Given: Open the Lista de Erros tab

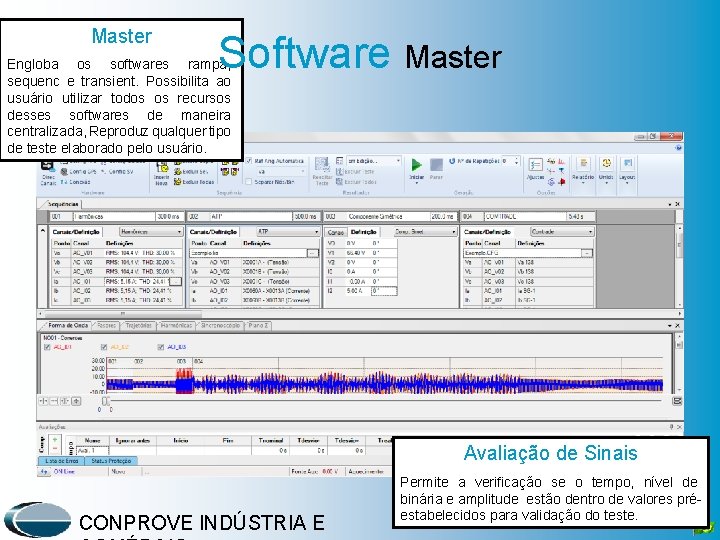Looking at the screenshot, I should (62, 461).
